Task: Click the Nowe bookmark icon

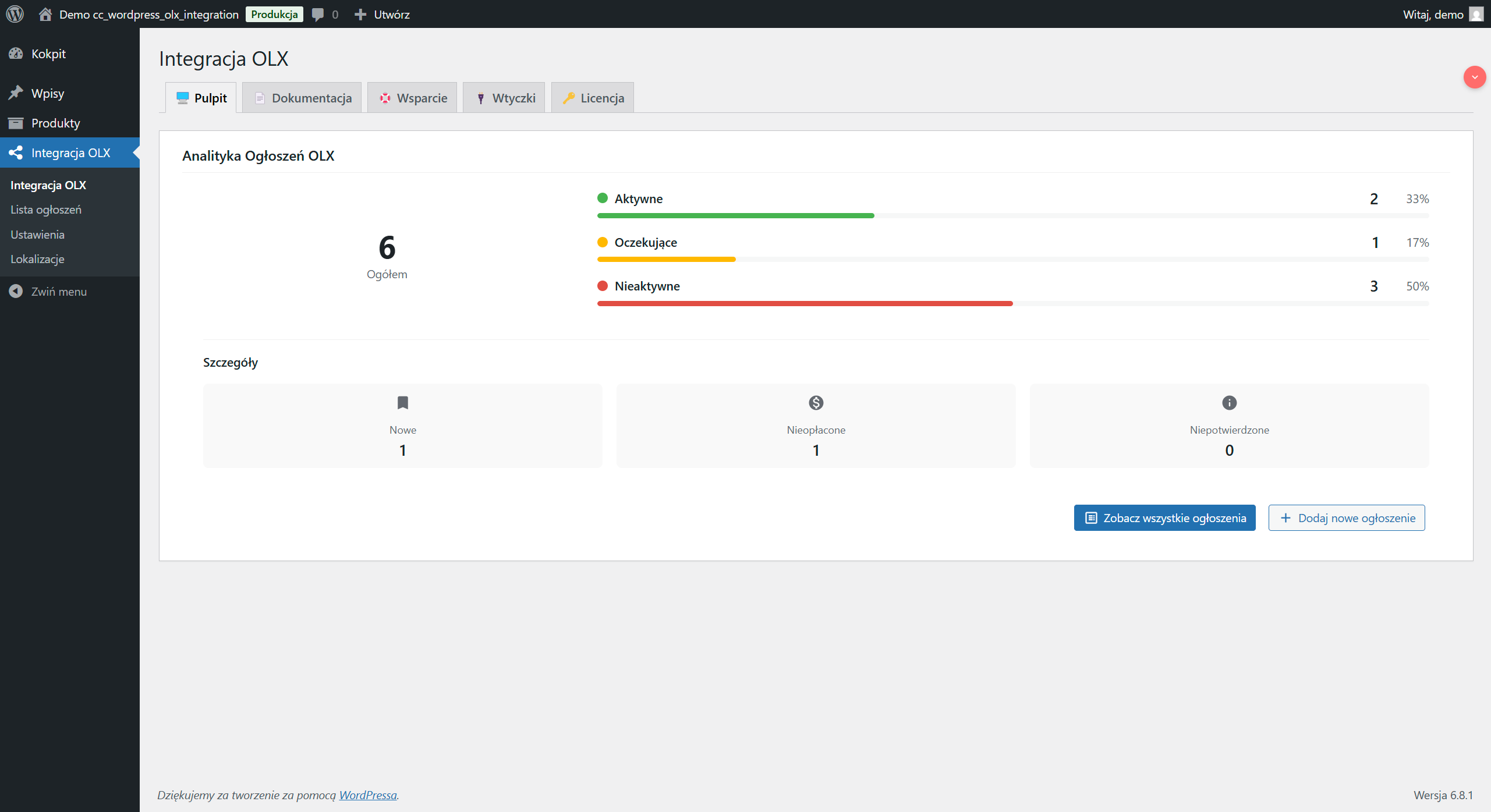Action: coord(402,402)
